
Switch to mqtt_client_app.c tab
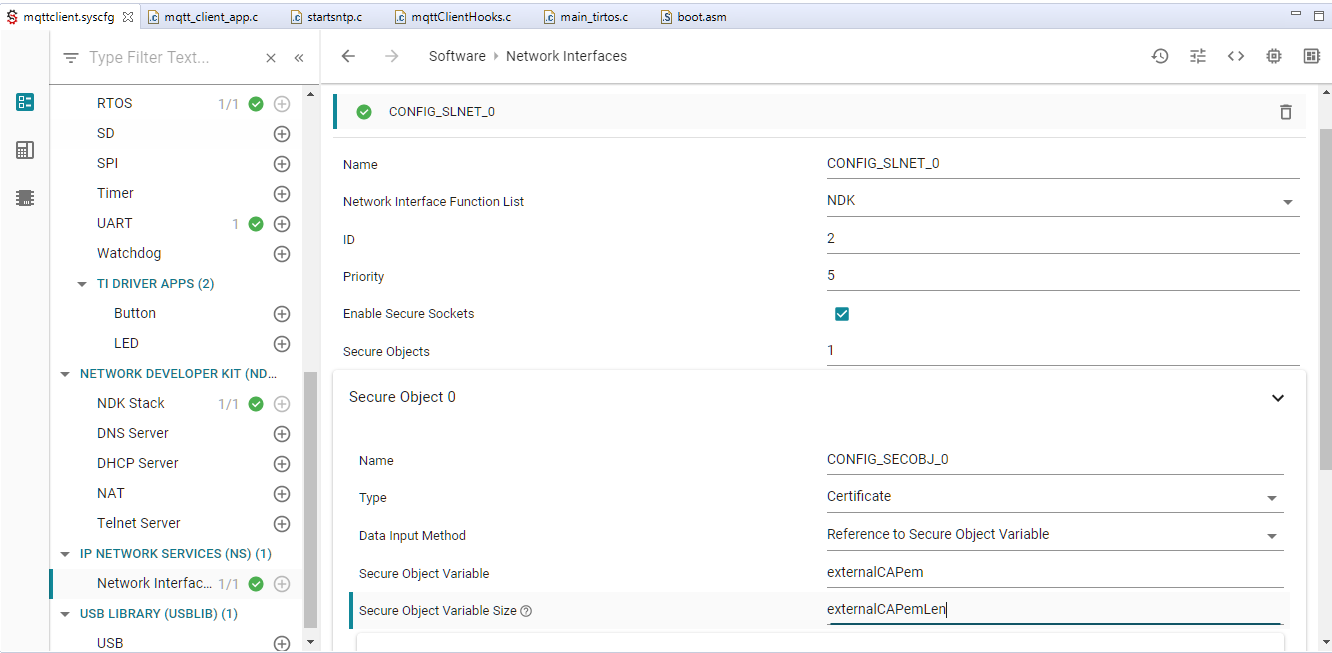pyautogui.click(x=210, y=17)
